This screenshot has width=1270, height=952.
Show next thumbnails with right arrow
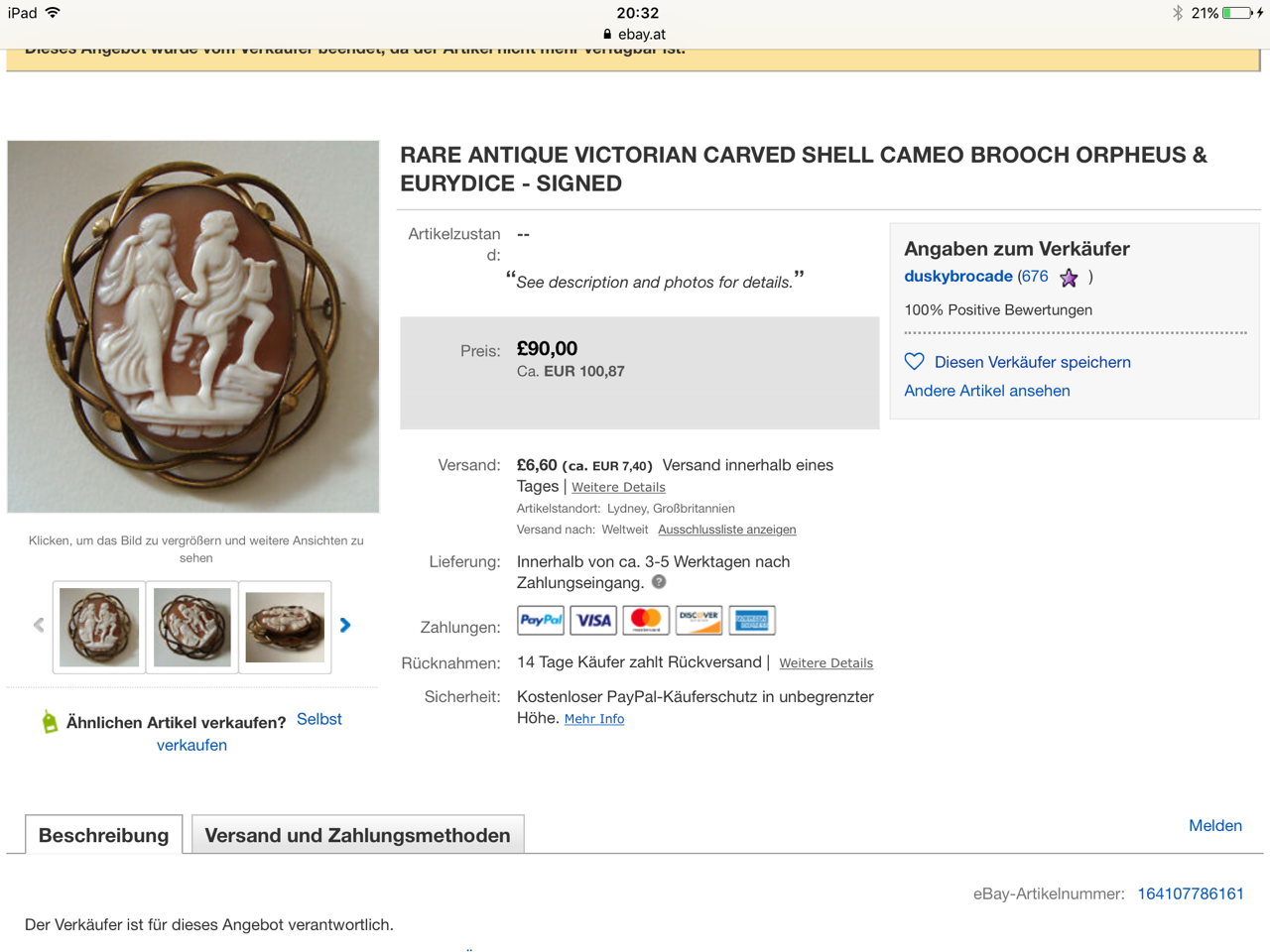point(345,625)
